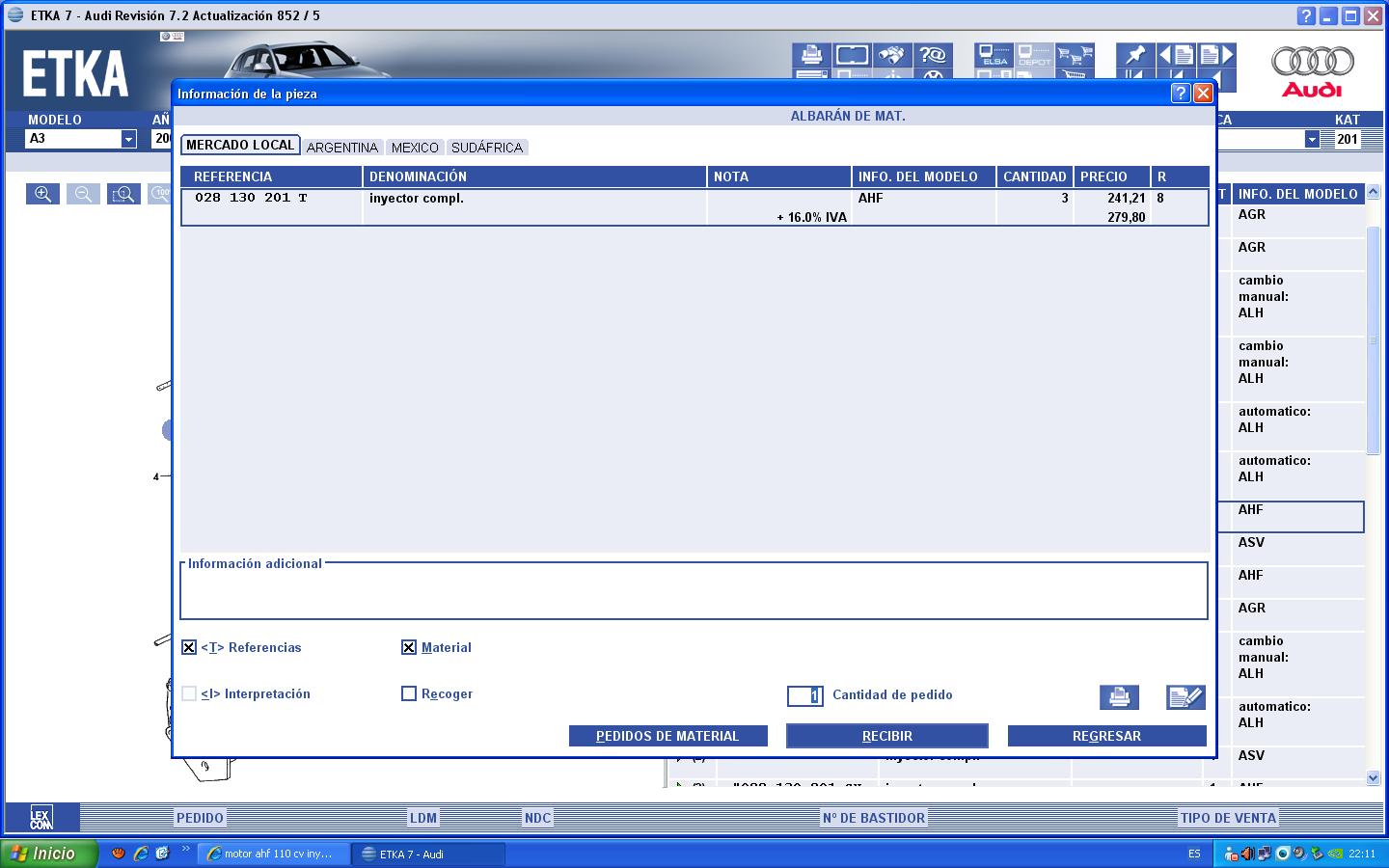This screenshot has width=1389, height=868.
Task: Open the 'motor ahf 110 cv' taskbar window
Action: 273,854
